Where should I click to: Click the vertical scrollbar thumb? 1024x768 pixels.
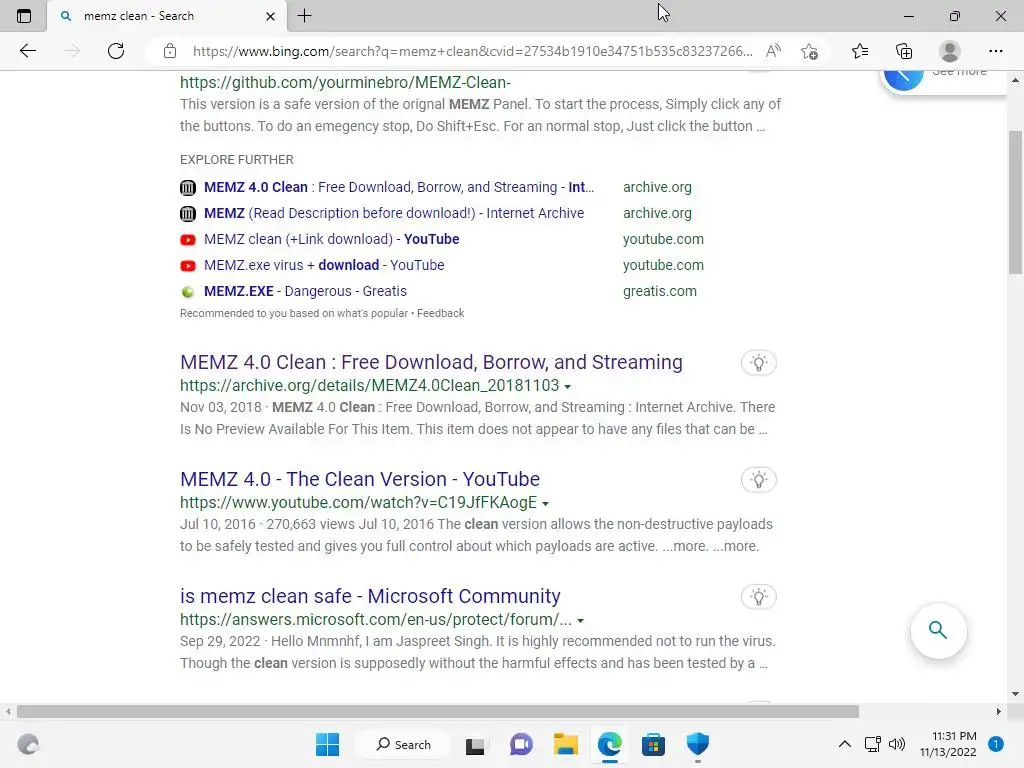[1016, 202]
